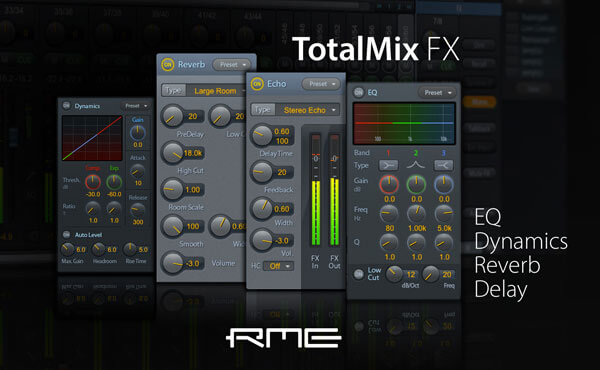Open the Dynamics Preset dropdown
The image size is (600, 370).
coord(135,106)
